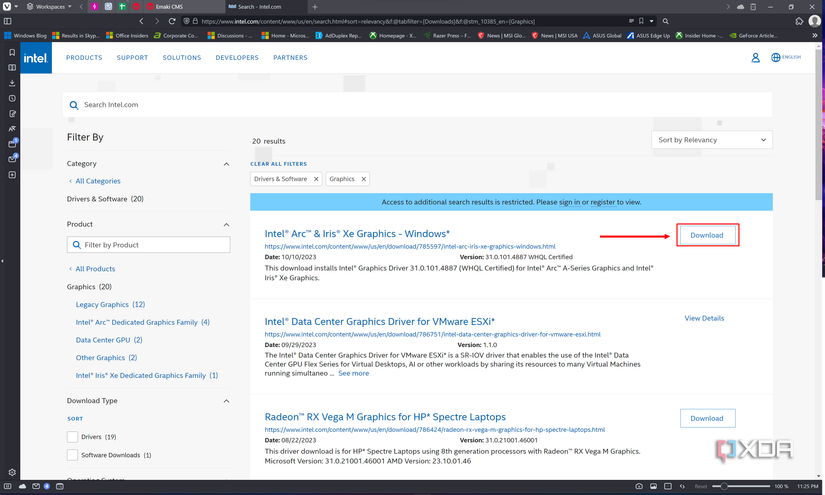Screen dimensions: 825x495
Task: Click Clear All Filters link
Action: pos(278,164)
